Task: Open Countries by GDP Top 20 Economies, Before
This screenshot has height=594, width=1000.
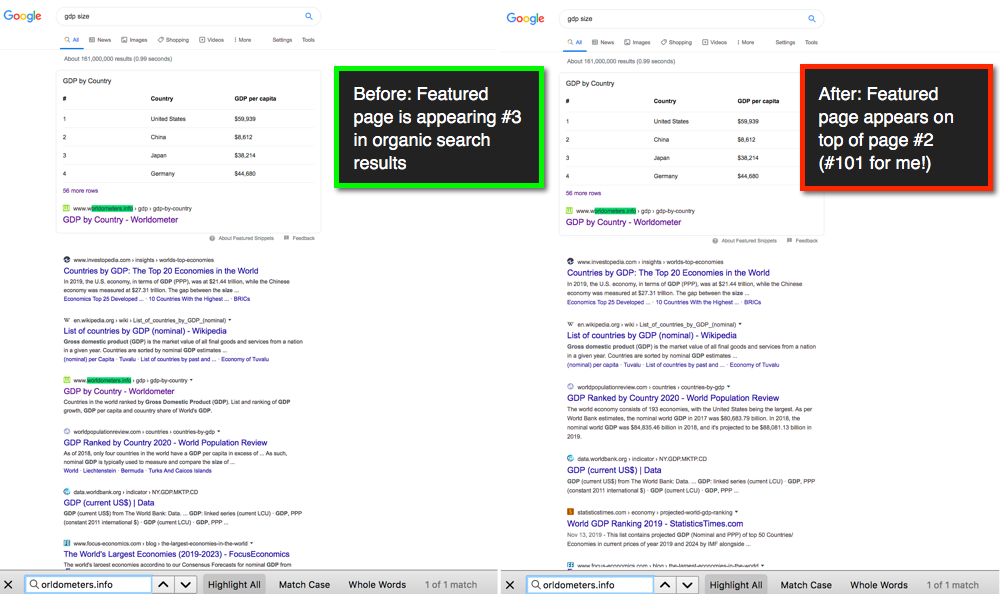Action: [161, 271]
